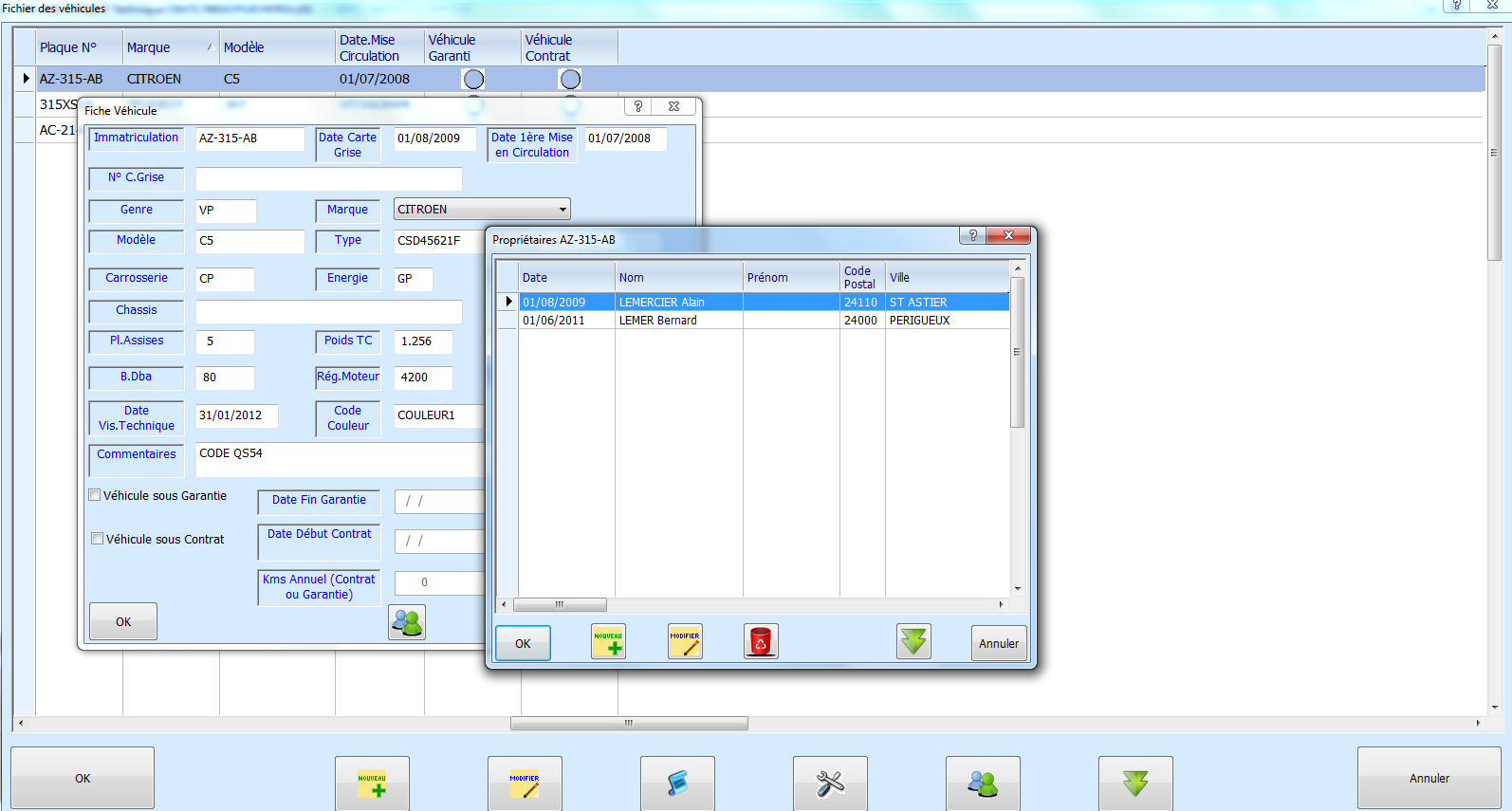
Task: Open owners icon in Fiche Véhicule form
Action: point(407,622)
